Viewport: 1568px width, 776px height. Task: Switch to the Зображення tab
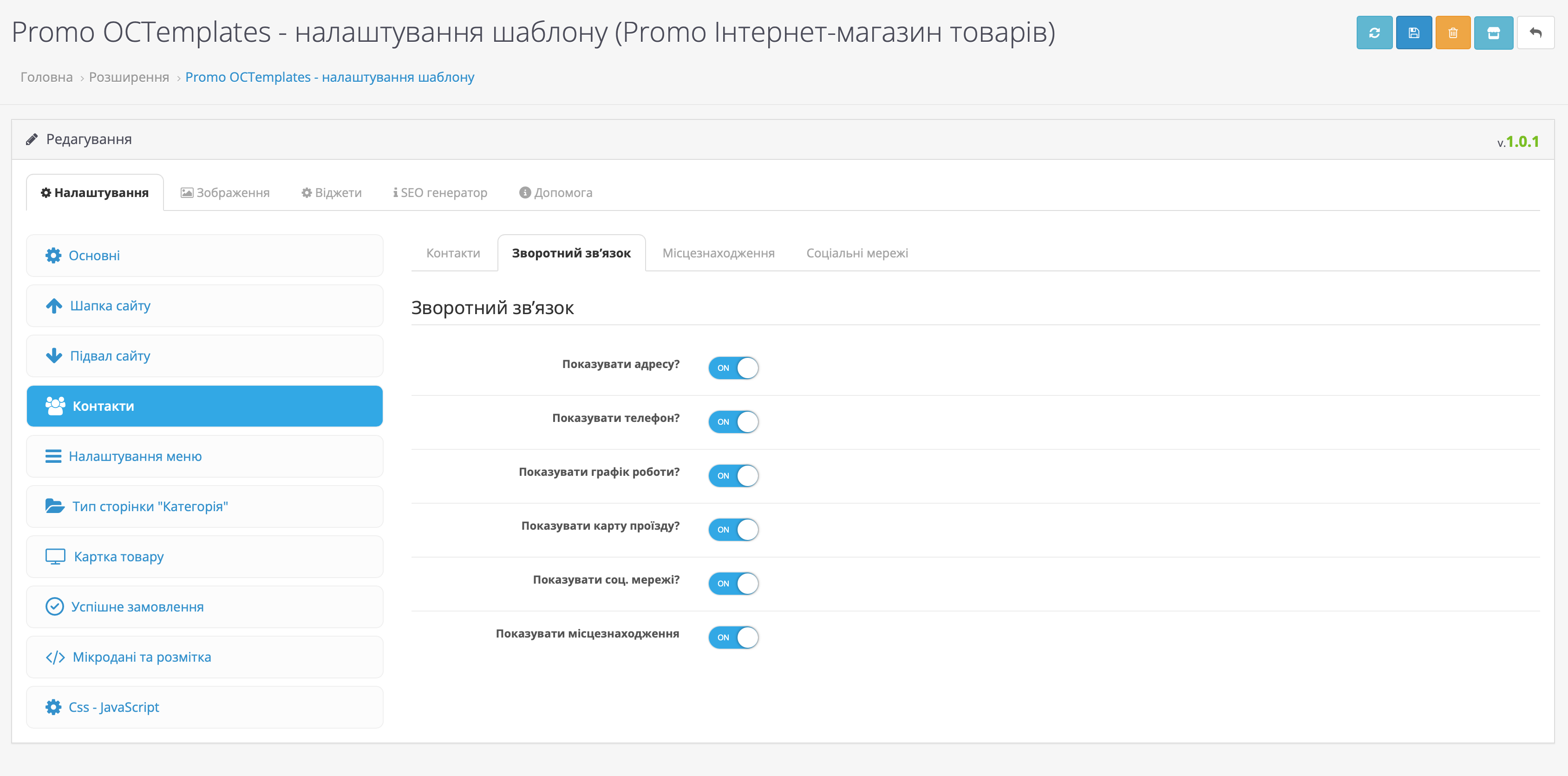225,193
